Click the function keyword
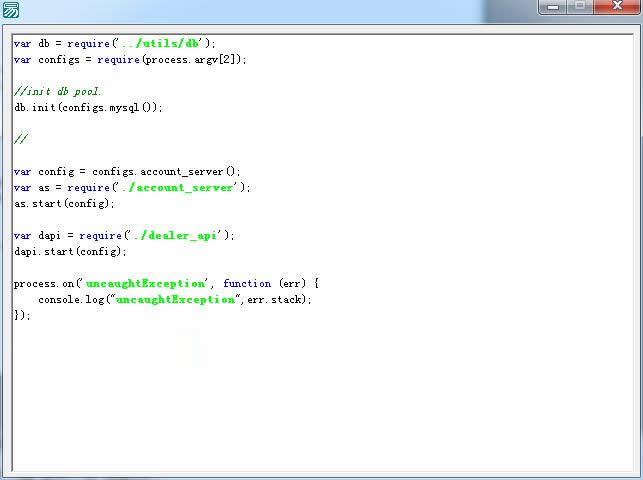The height and width of the screenshot is (480, 643). click(247, 283)
